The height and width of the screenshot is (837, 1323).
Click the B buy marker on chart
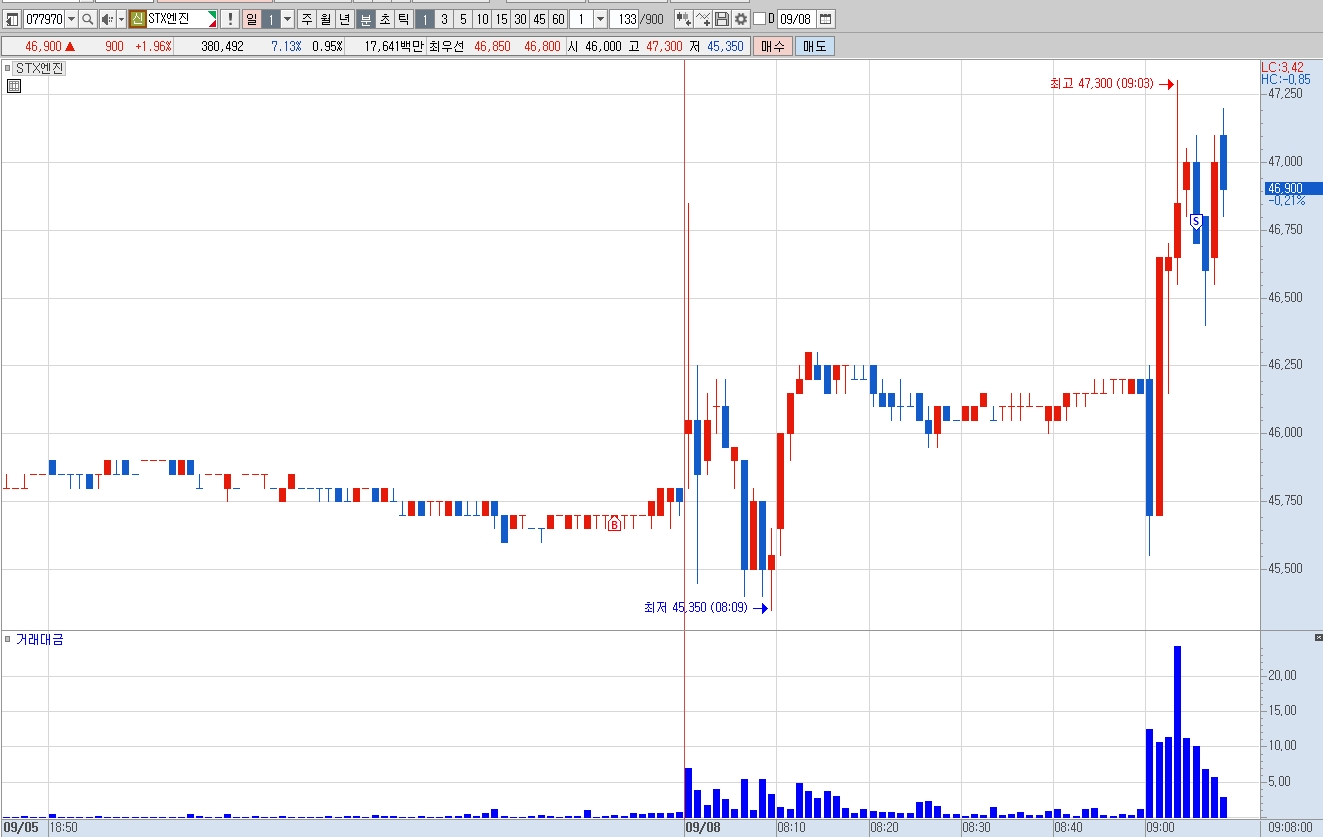coord(615,524)
